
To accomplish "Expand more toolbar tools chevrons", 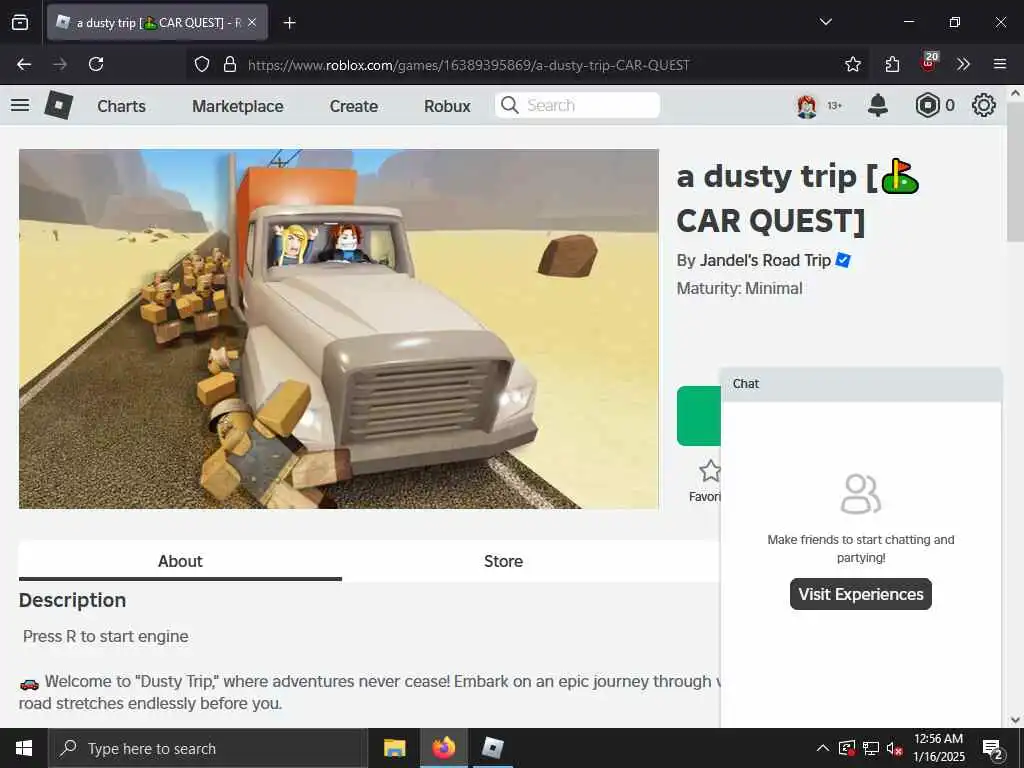I will [963, 64].
